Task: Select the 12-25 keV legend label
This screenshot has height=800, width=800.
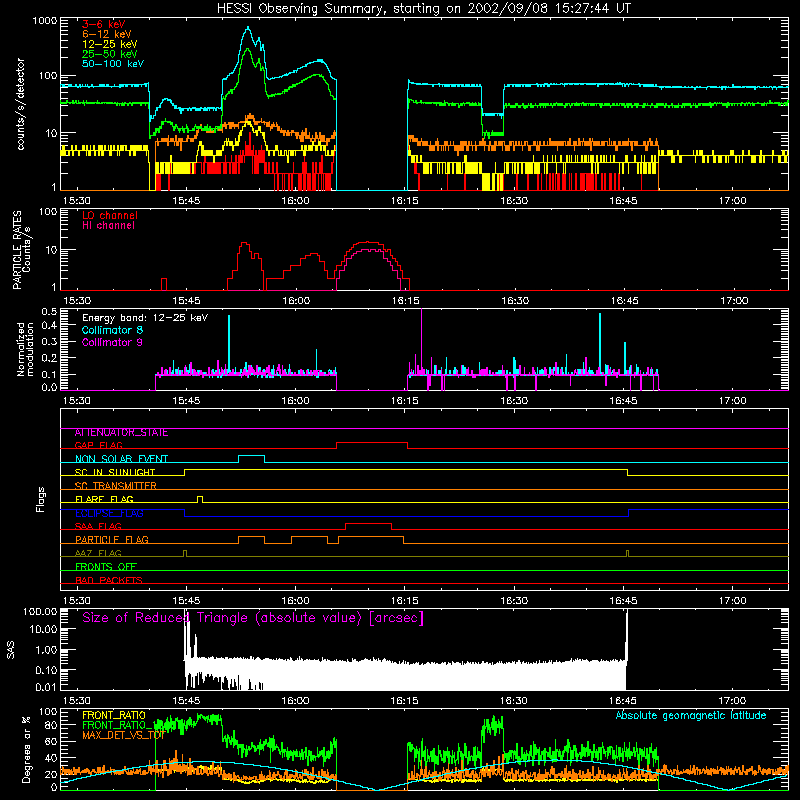Action: [109, 44]
